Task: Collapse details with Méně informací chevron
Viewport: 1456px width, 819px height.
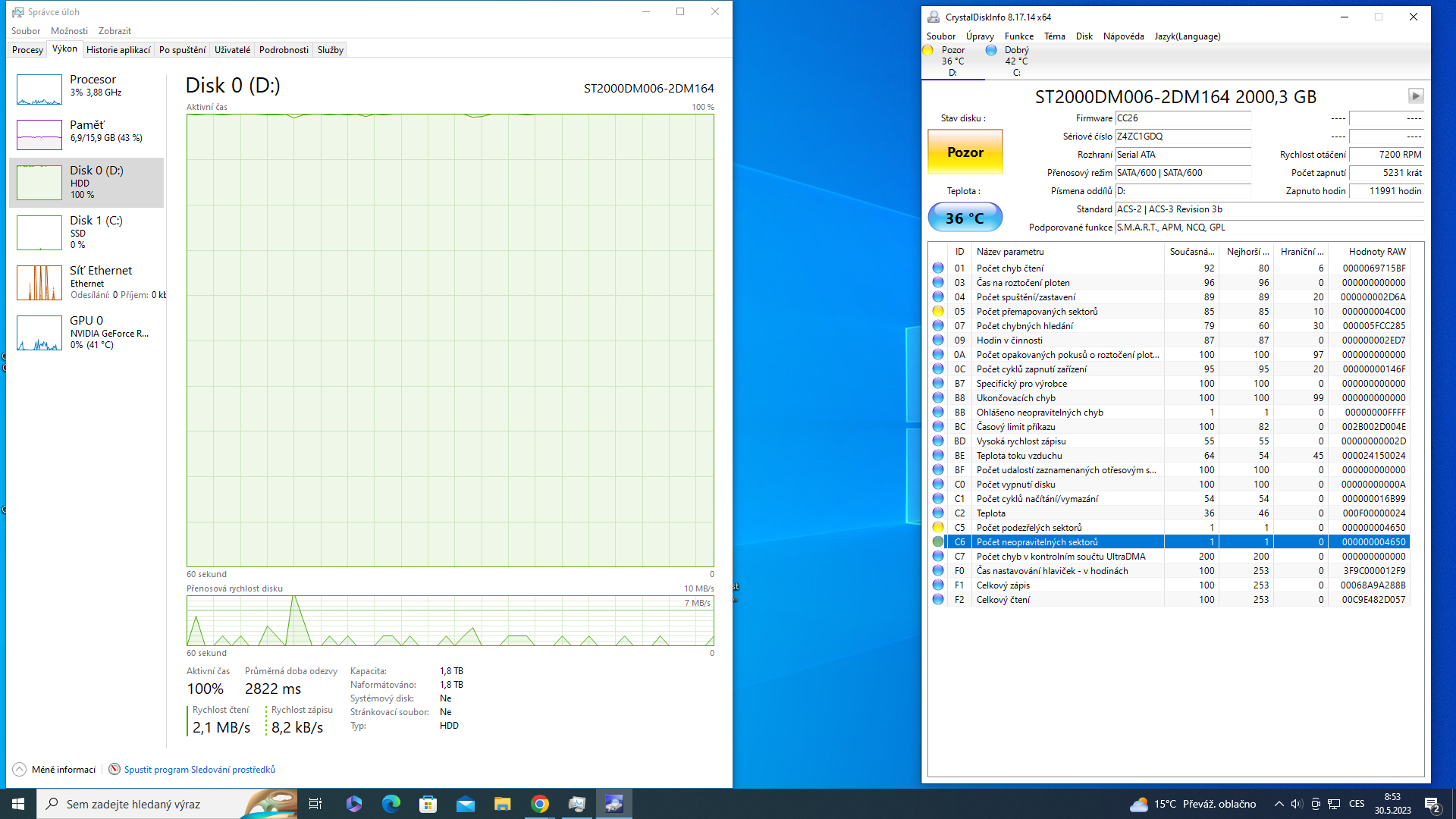Action: [20, 769]
